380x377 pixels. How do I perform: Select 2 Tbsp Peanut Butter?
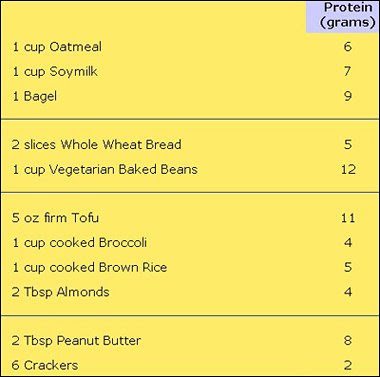point(76,341)
